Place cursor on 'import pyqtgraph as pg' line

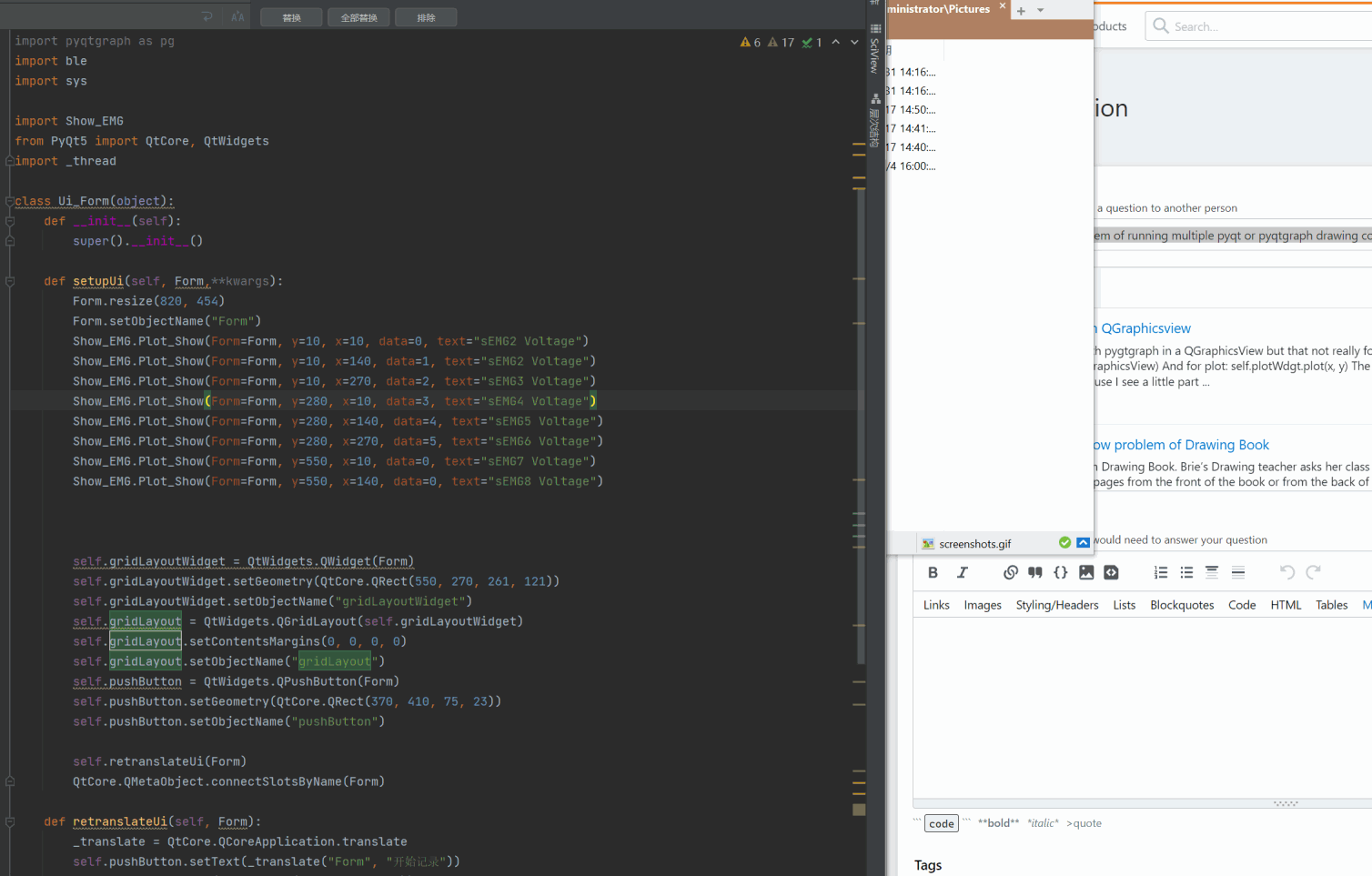95,41
